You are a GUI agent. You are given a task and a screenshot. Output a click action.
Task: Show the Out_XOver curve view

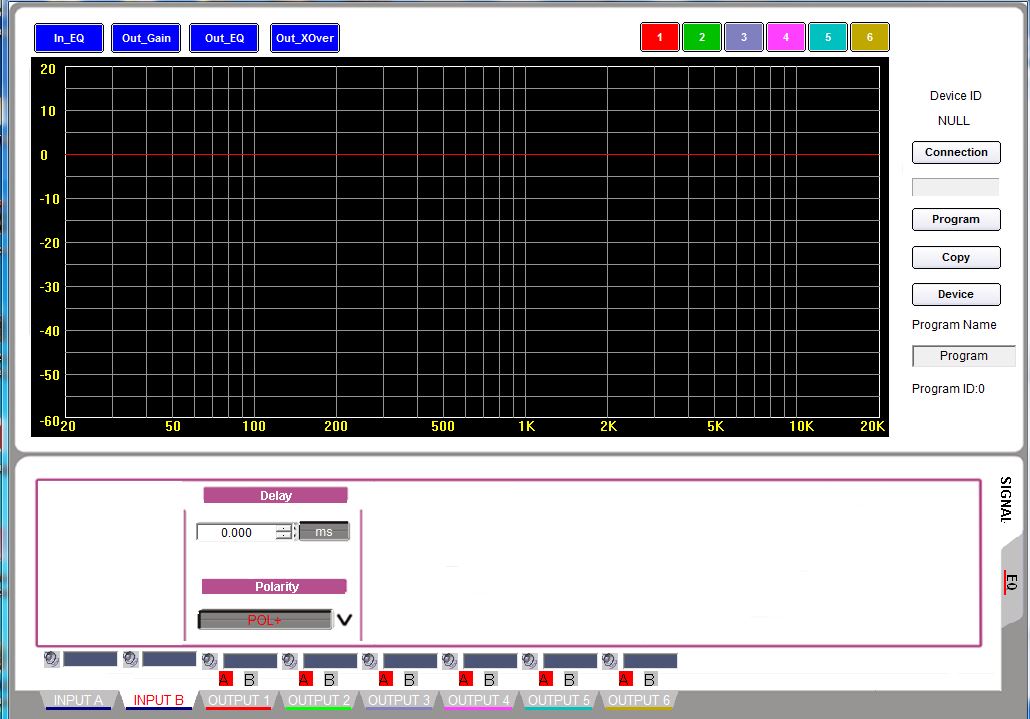[x=305, y=38]
